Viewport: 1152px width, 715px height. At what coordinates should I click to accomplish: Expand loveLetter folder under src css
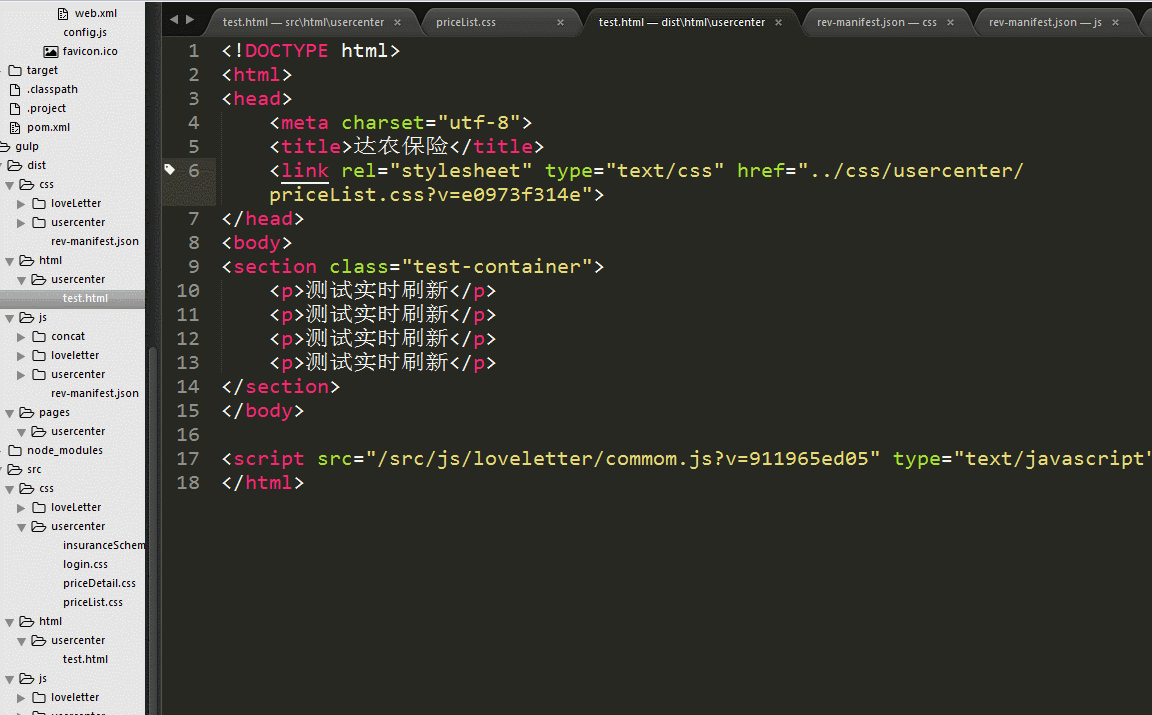[21, 508]
